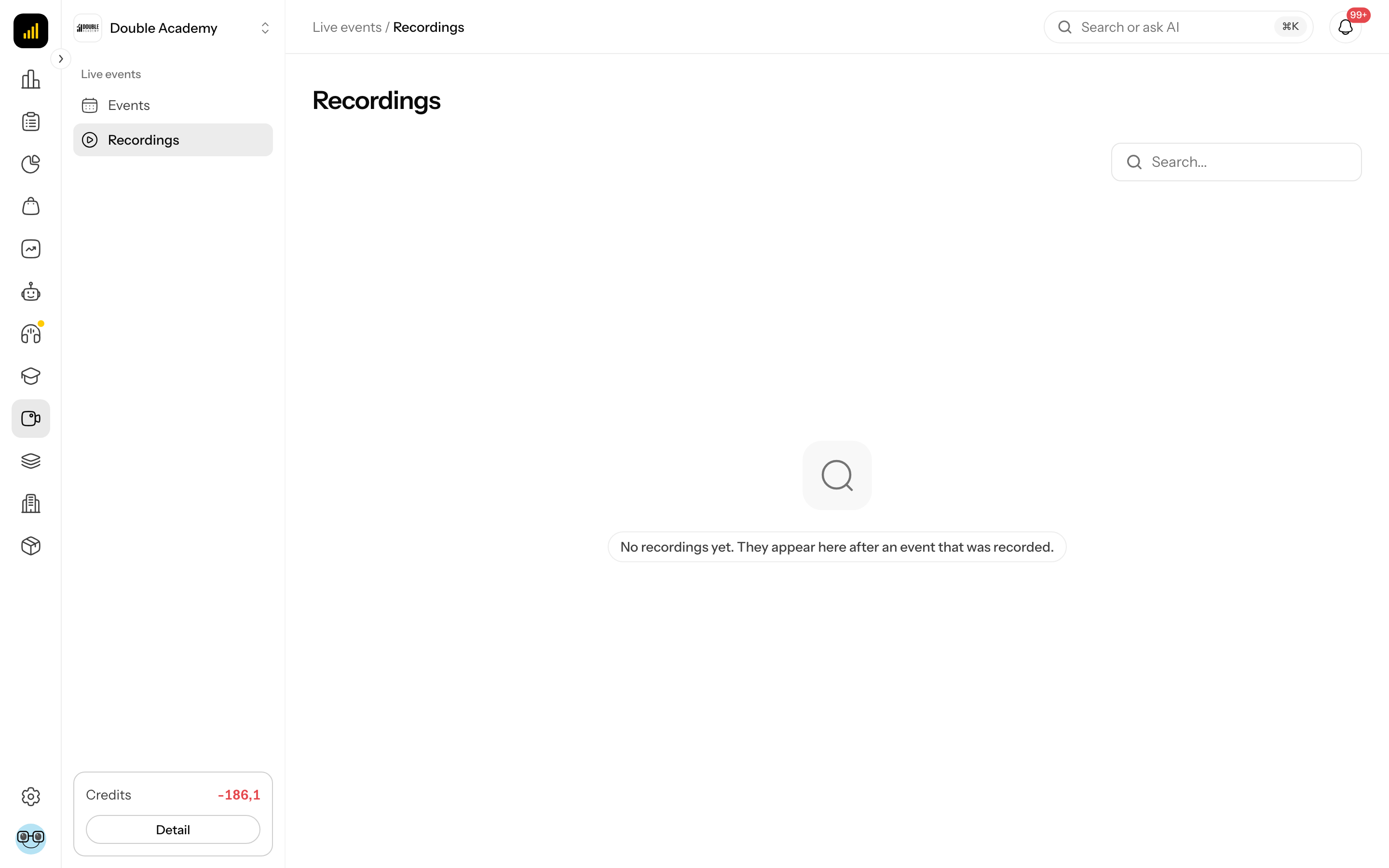The image size is (1389, 868).
Task: Click the Credits label
Action: pos(109,795)
